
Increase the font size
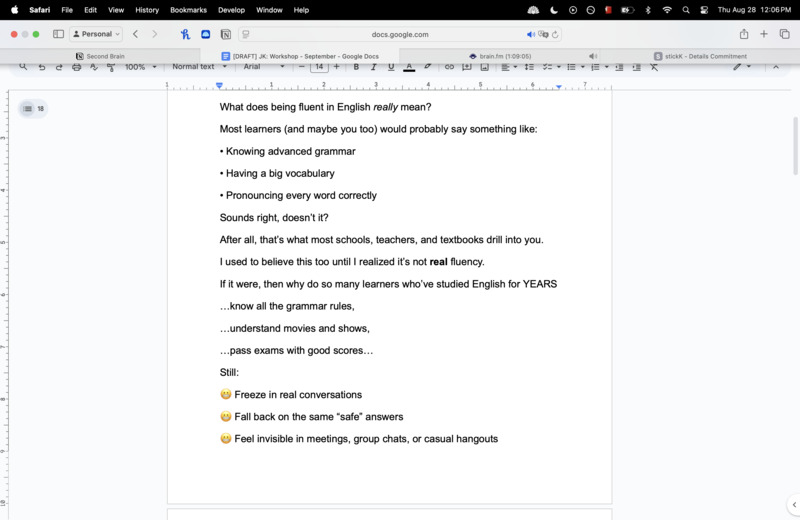pyautogui.click(x=336, y=67)
